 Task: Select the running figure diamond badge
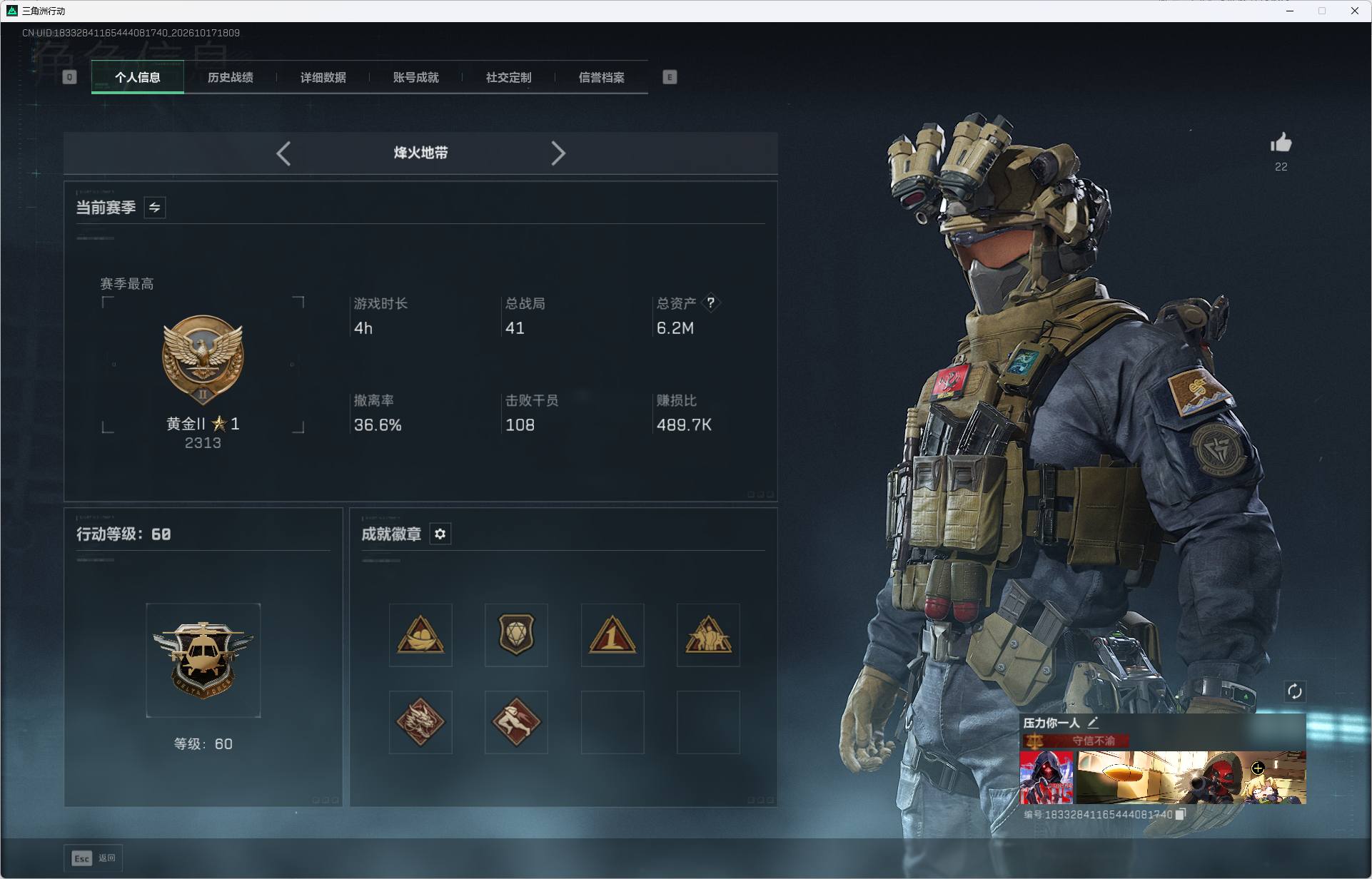[516, 722]
